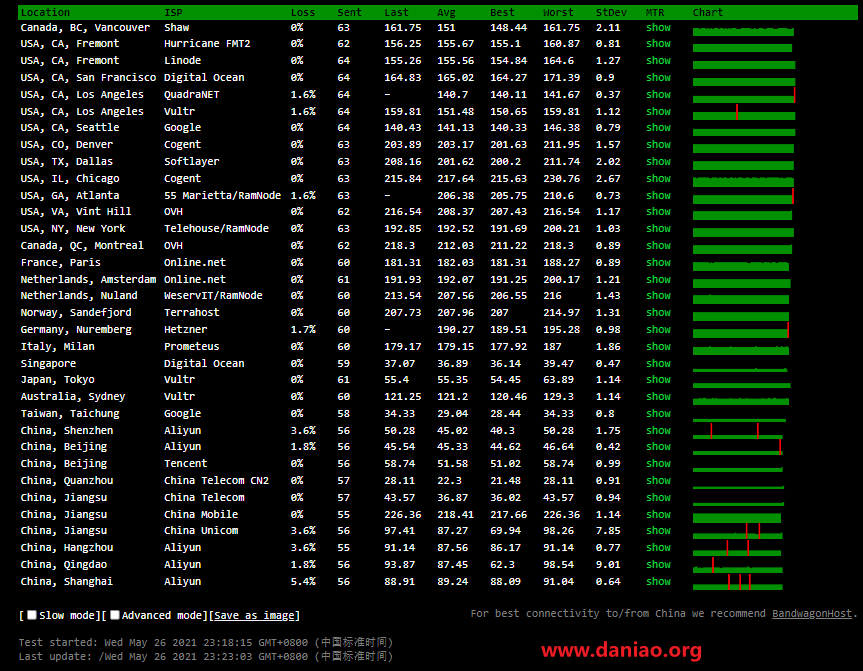Show MTR for Vancouver Shaw row
Image resolution: width=863 pixels, height=671 pixels.
point(658,28)
